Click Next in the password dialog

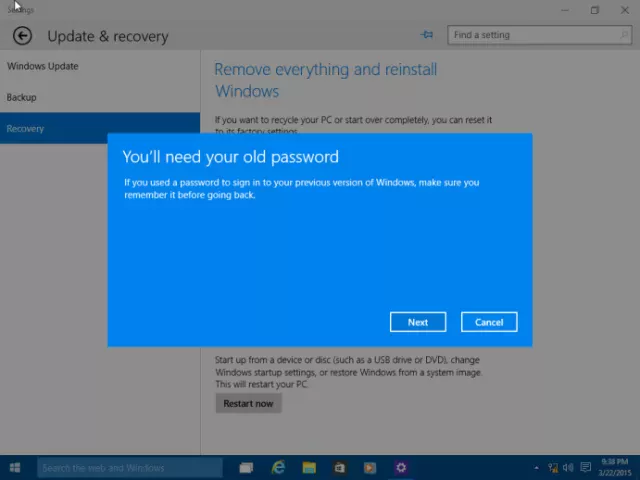click(x=418, y=322)
